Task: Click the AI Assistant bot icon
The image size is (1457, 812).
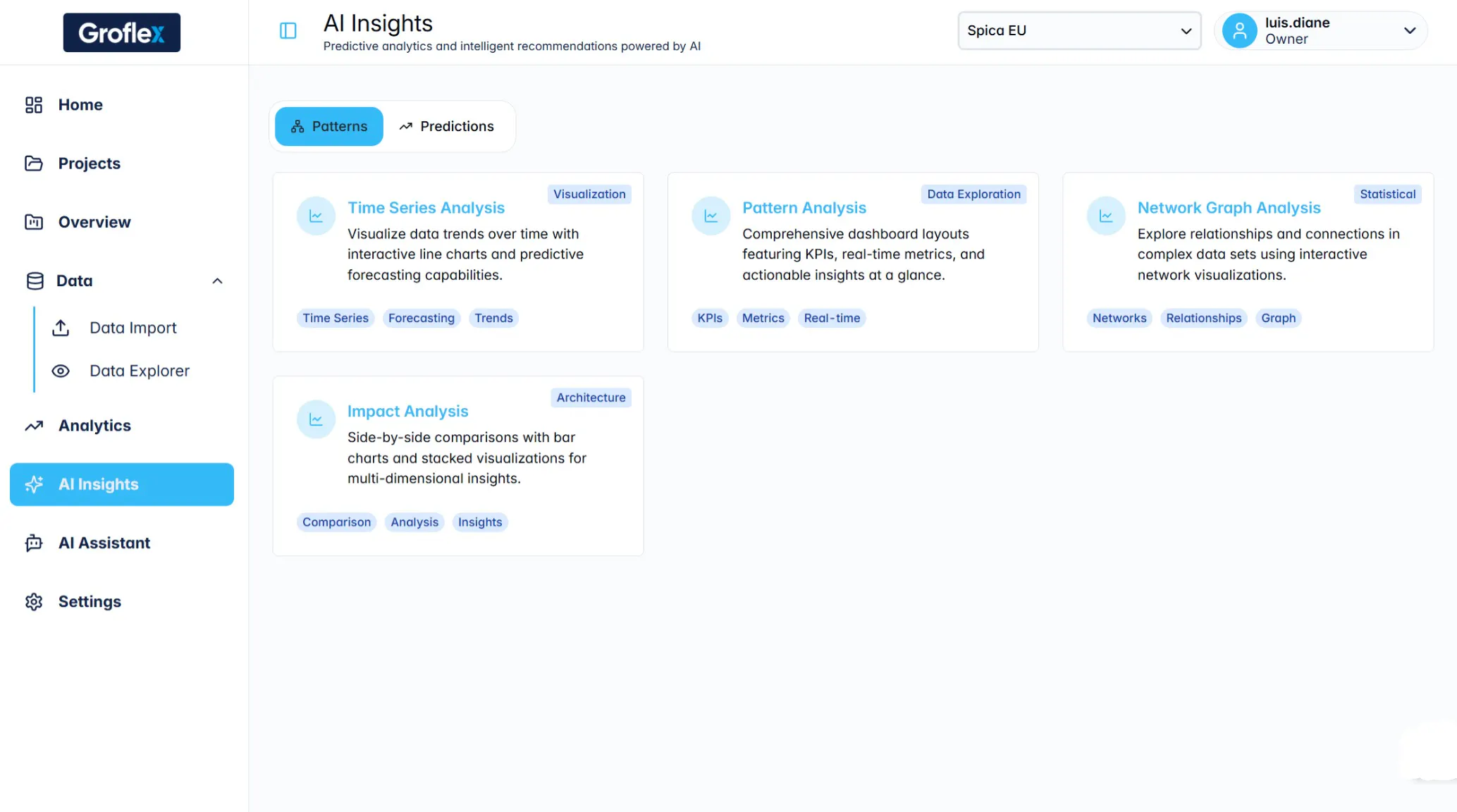Action: [34, 543]
